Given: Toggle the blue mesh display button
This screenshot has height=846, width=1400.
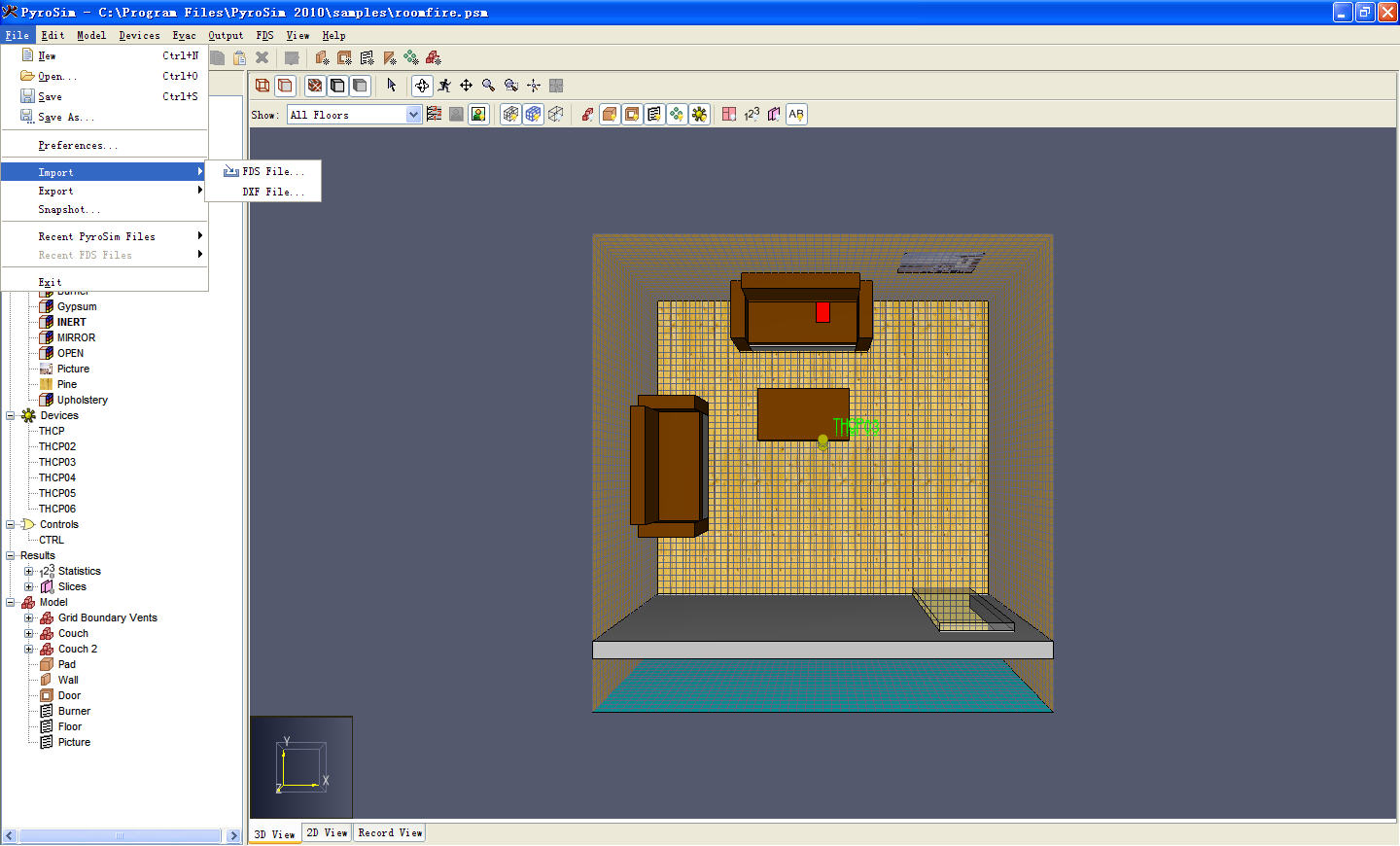Looking at the screenshot, I should point(533,115).
